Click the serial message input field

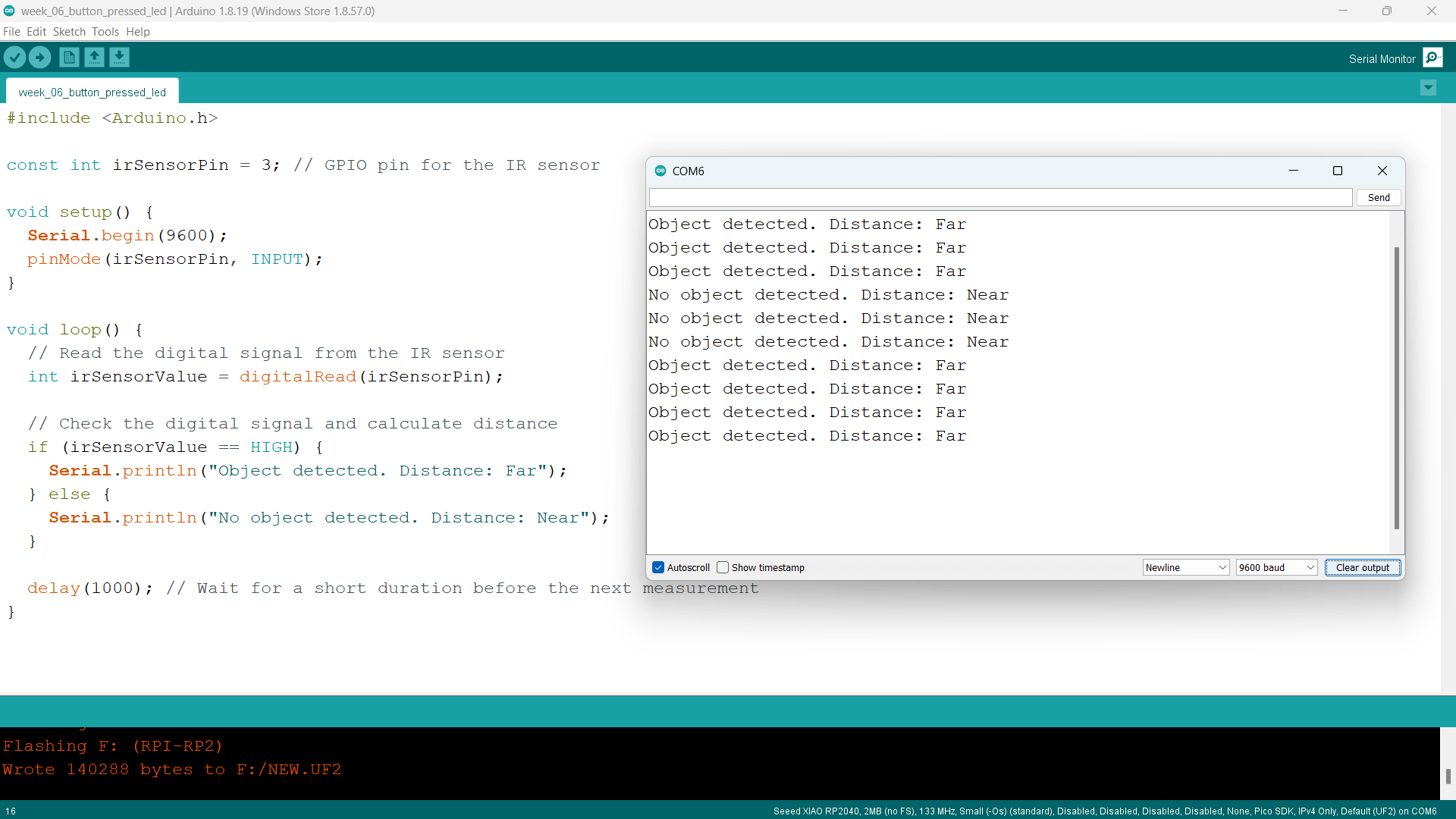[1000, 198]
